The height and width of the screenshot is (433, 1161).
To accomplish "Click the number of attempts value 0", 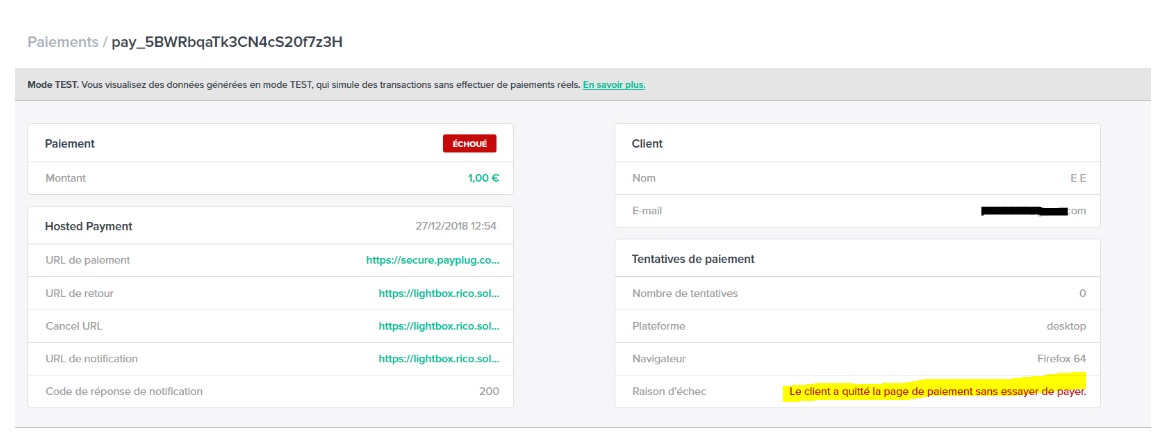I will pos(1082,293).
